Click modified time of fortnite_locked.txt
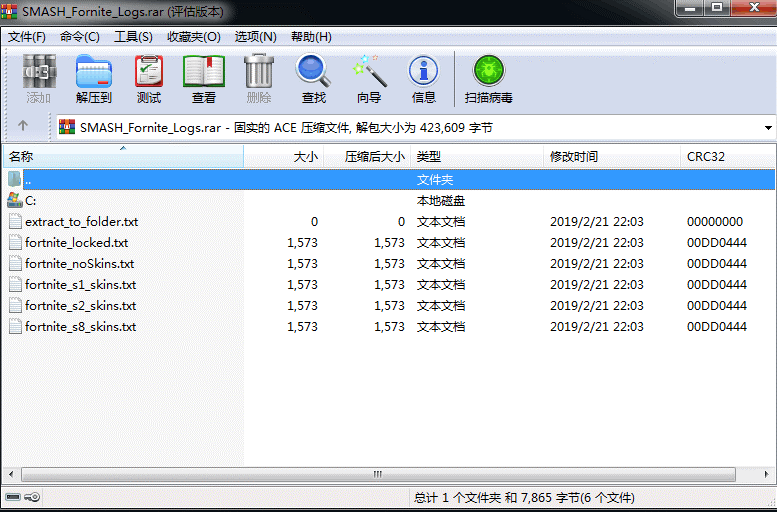Image resolution: width=777 pixels, height=512 pixels. tap(597, 243)
